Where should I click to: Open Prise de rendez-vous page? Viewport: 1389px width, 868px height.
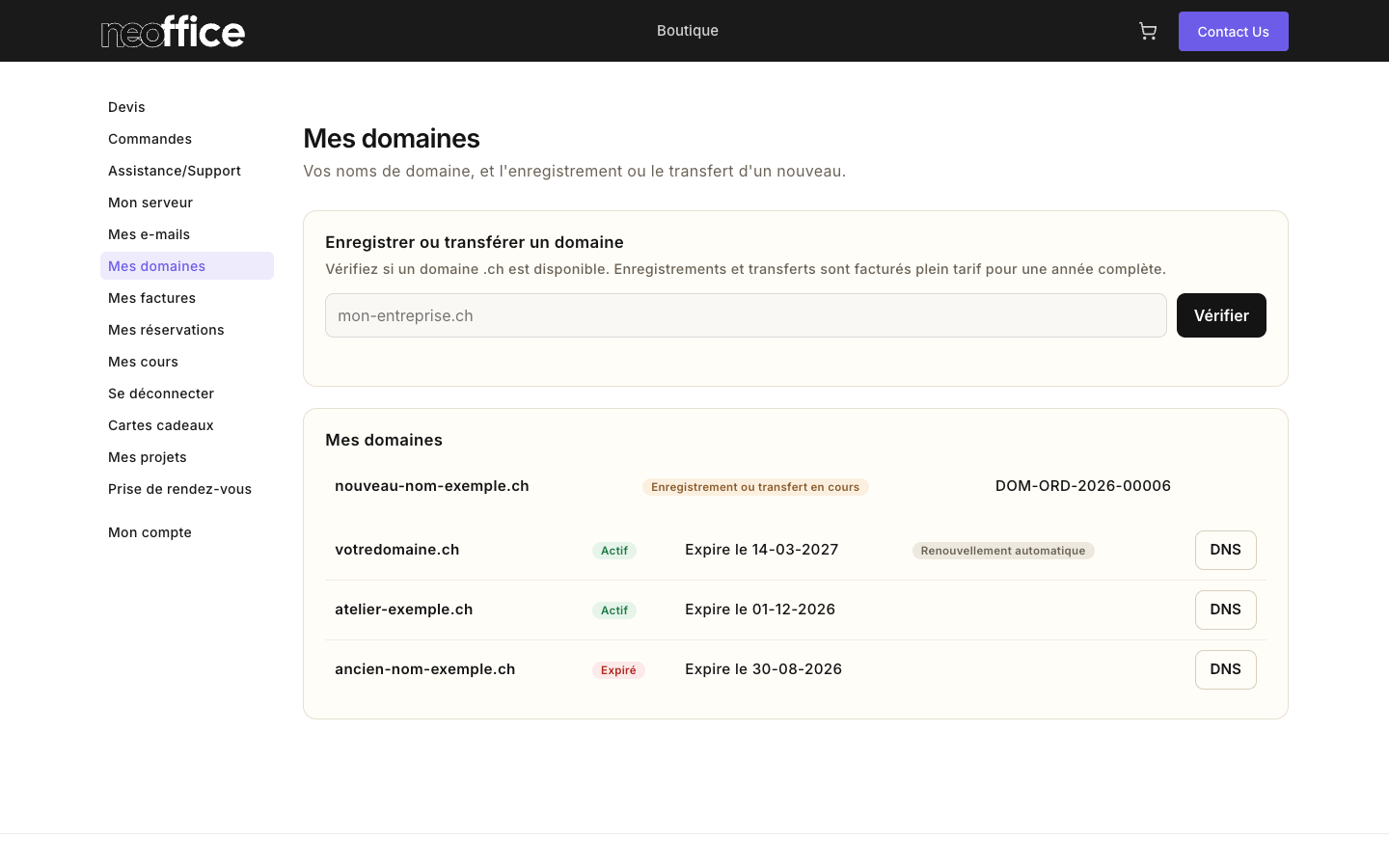point(187,489)
